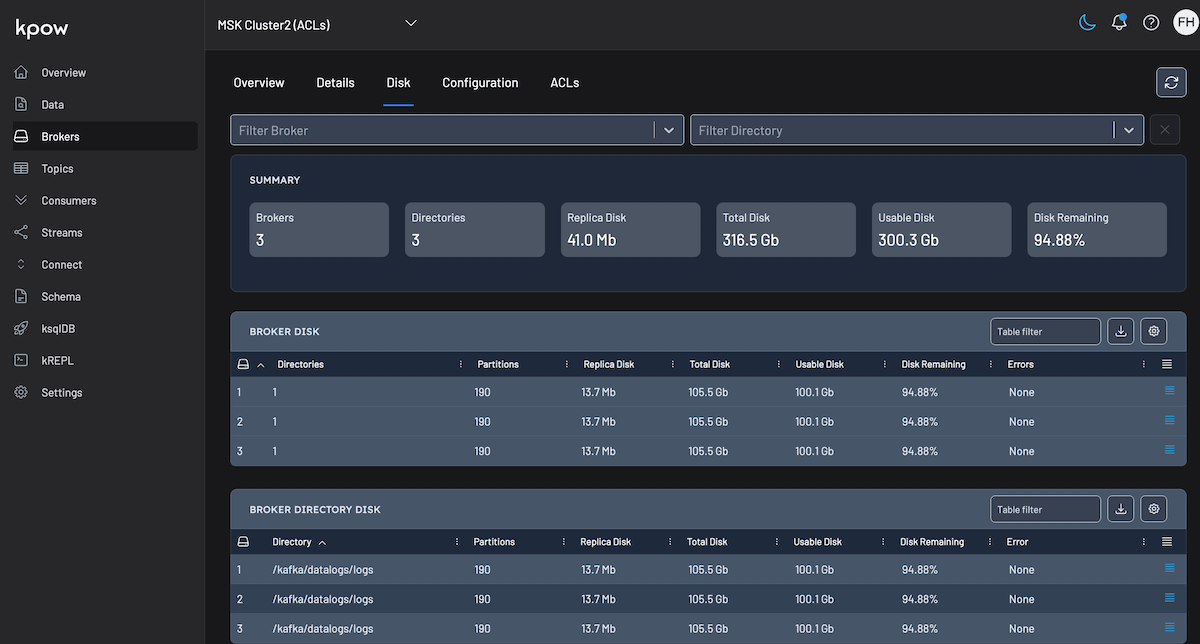This screenshot has height=644, width=1200.
Task: Open the MSK Cluster2 cluster selector
Action: (x=318, y=22)
